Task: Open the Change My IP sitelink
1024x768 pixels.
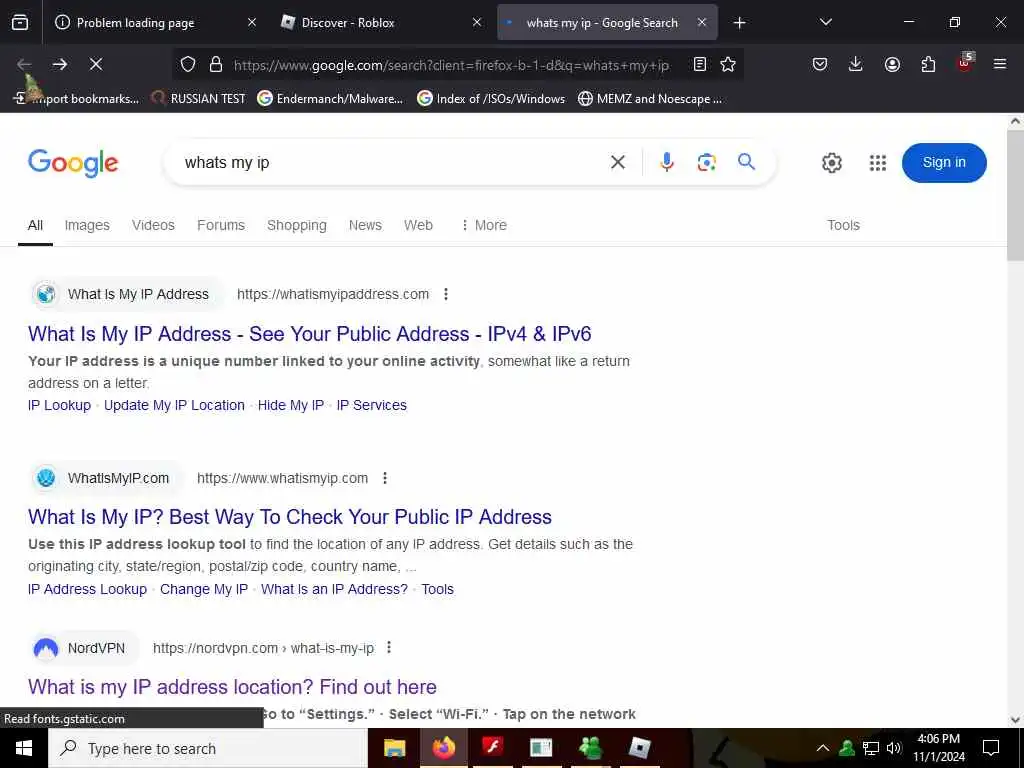Action: click(204, 589)
